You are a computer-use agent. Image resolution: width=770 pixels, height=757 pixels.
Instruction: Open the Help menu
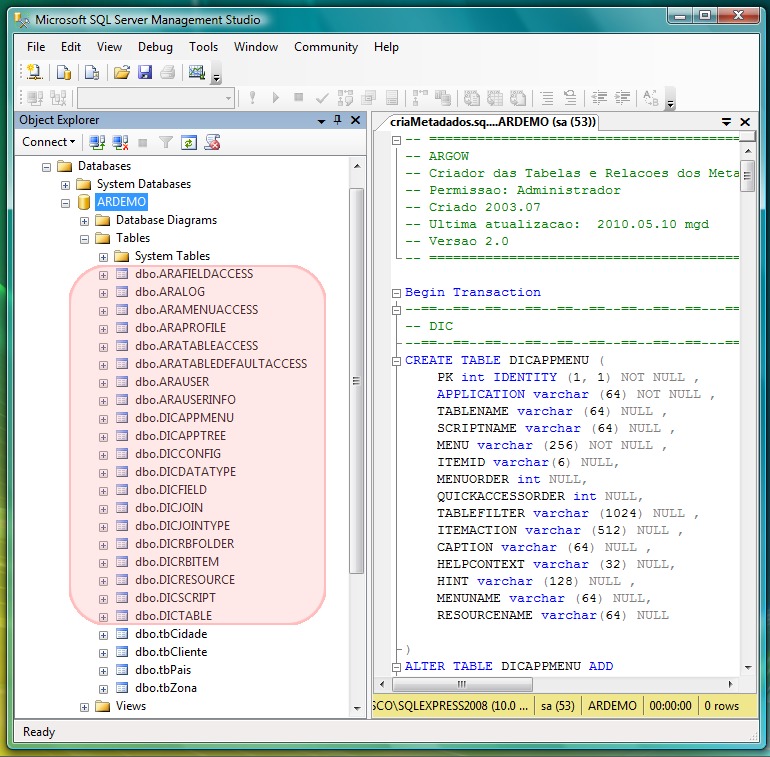pyautogui.click(x=386, y=47)
